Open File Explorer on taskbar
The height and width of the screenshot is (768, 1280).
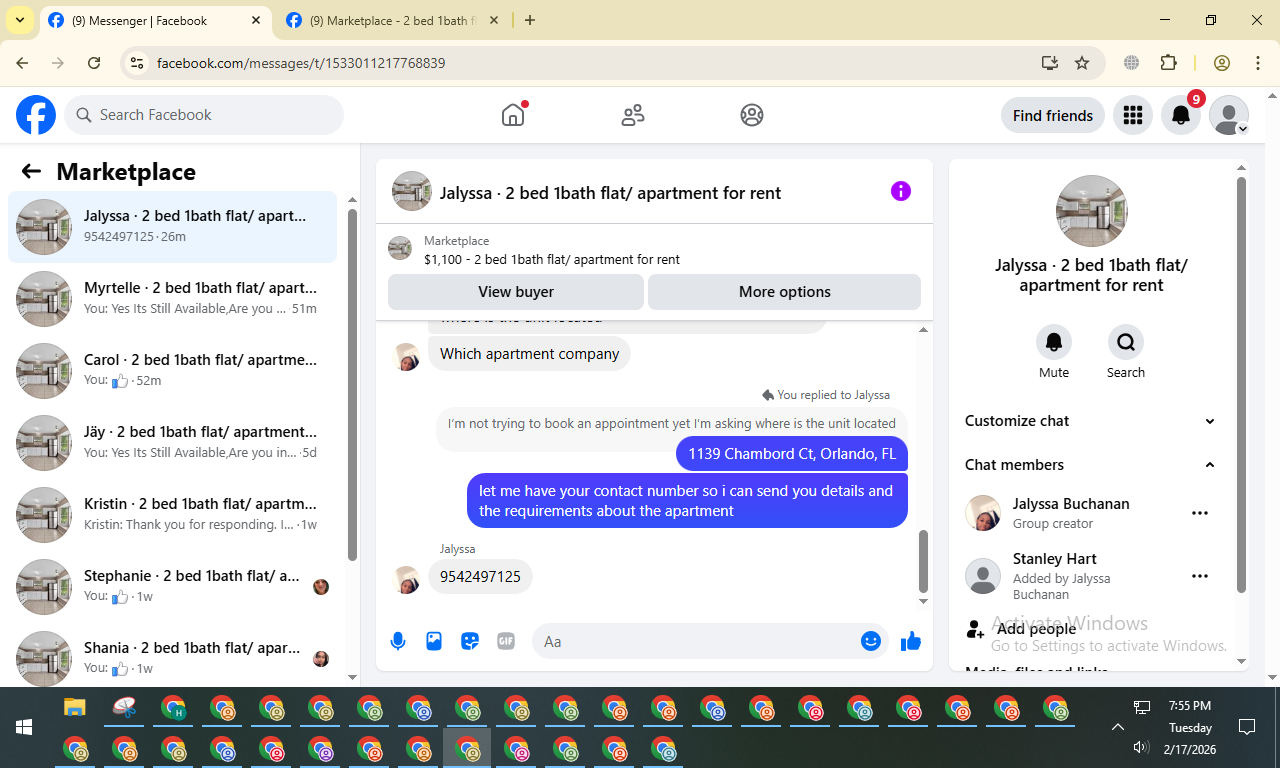tap(75, 708)
